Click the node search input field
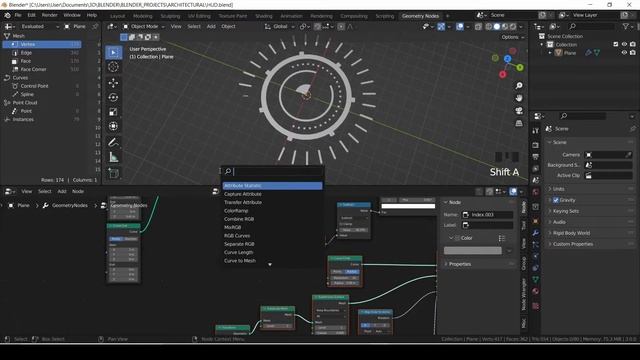 coord(272,171)
